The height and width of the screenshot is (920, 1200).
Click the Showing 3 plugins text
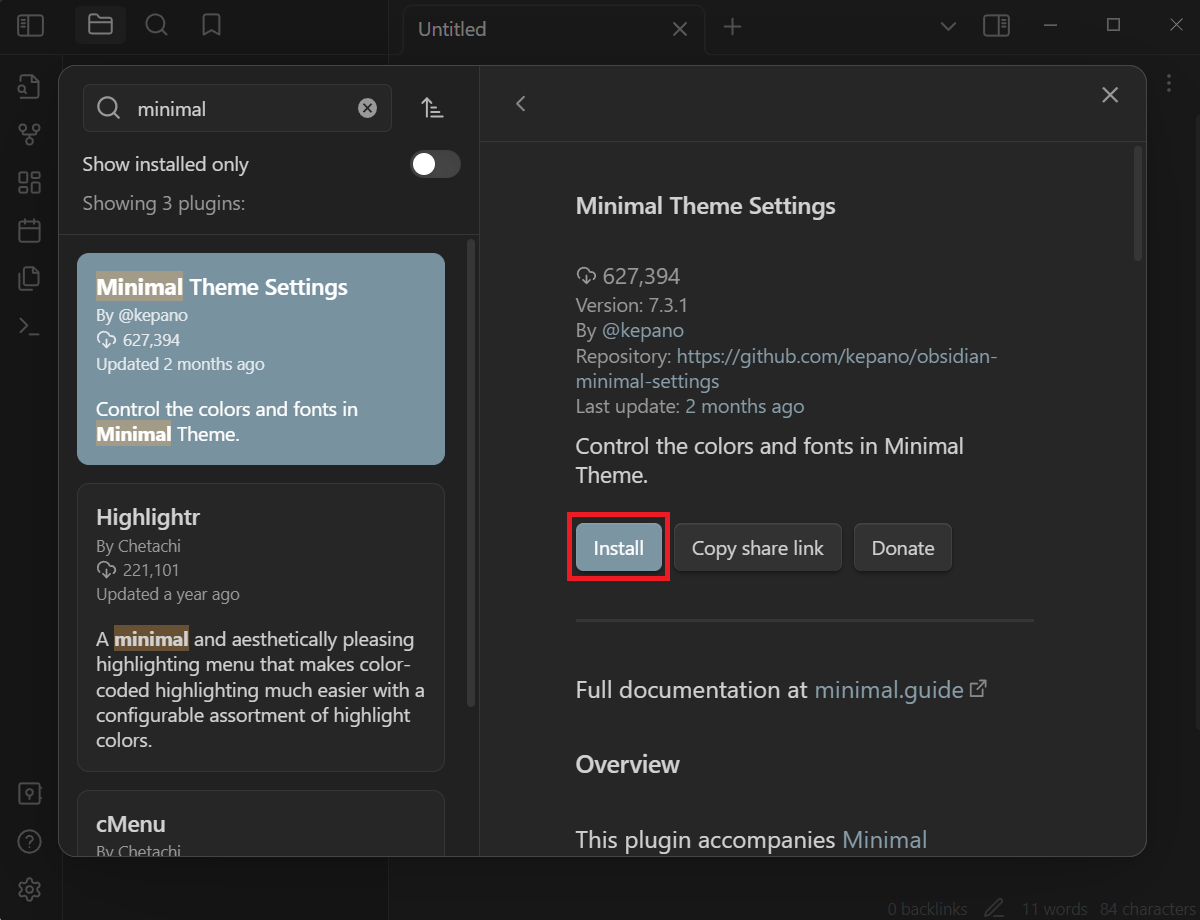click(164, 203)
